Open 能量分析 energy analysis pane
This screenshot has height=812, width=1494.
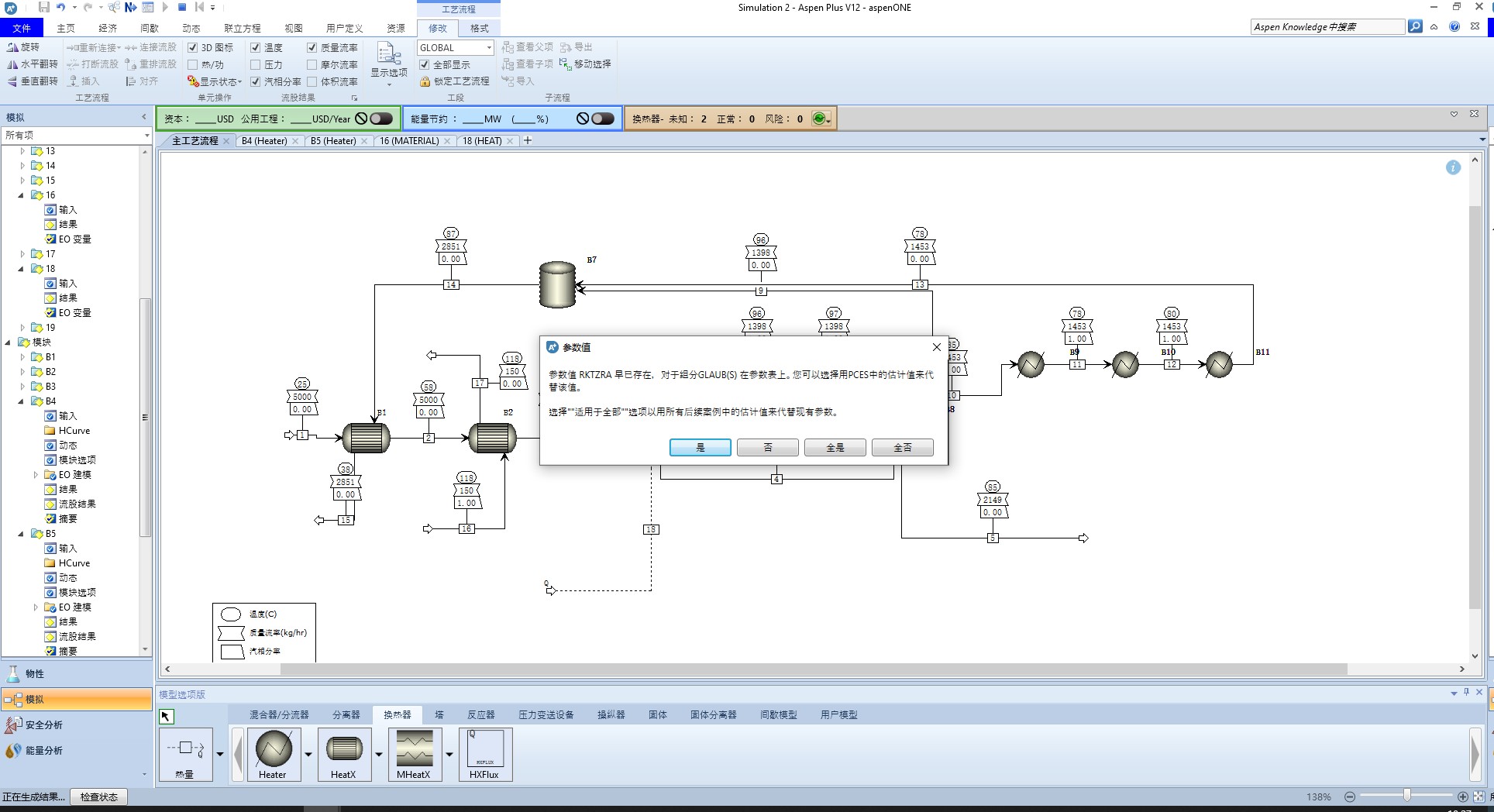77,750
